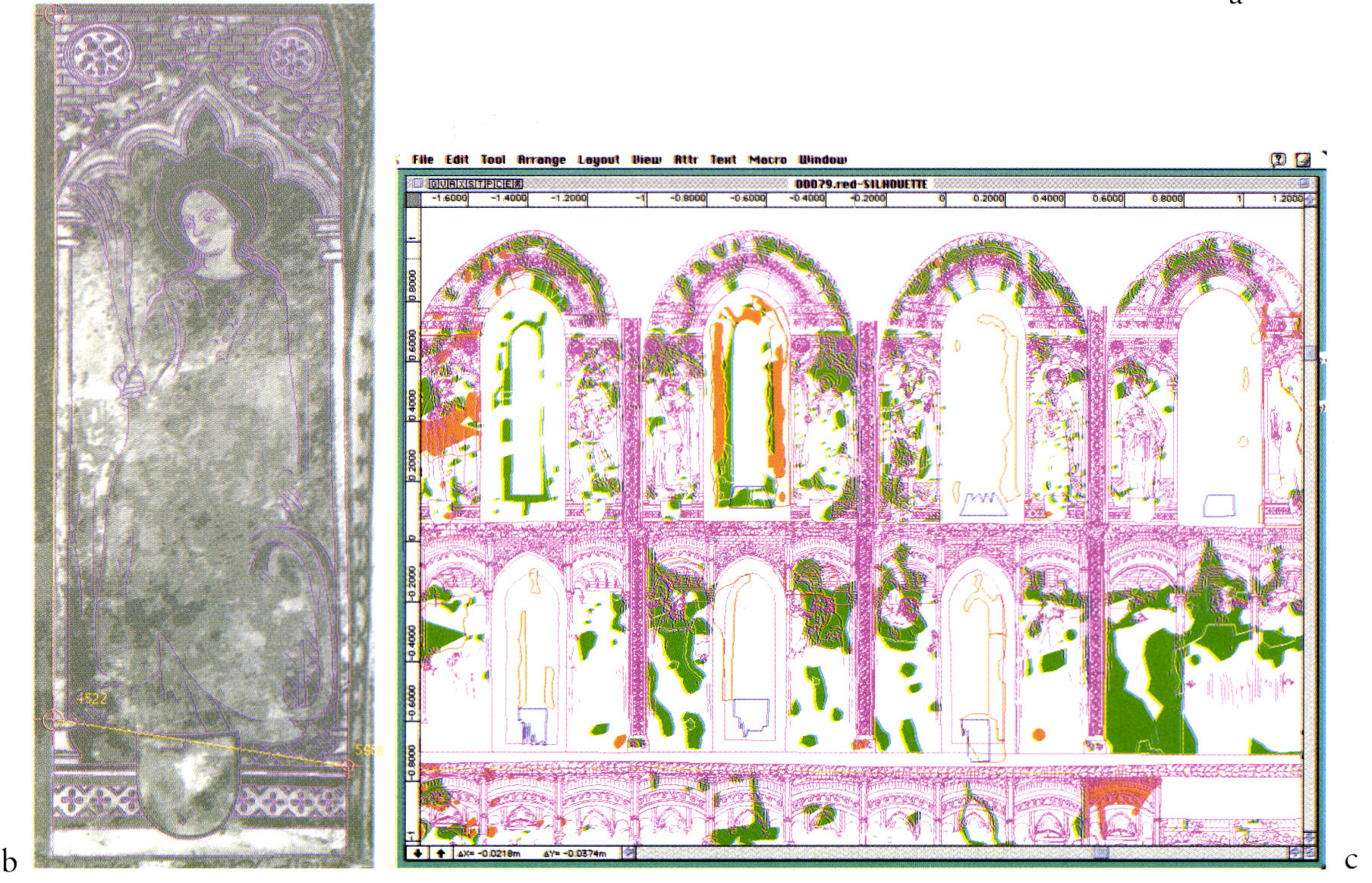Click the vertical scrollbar up arrow

(1310, 199)
